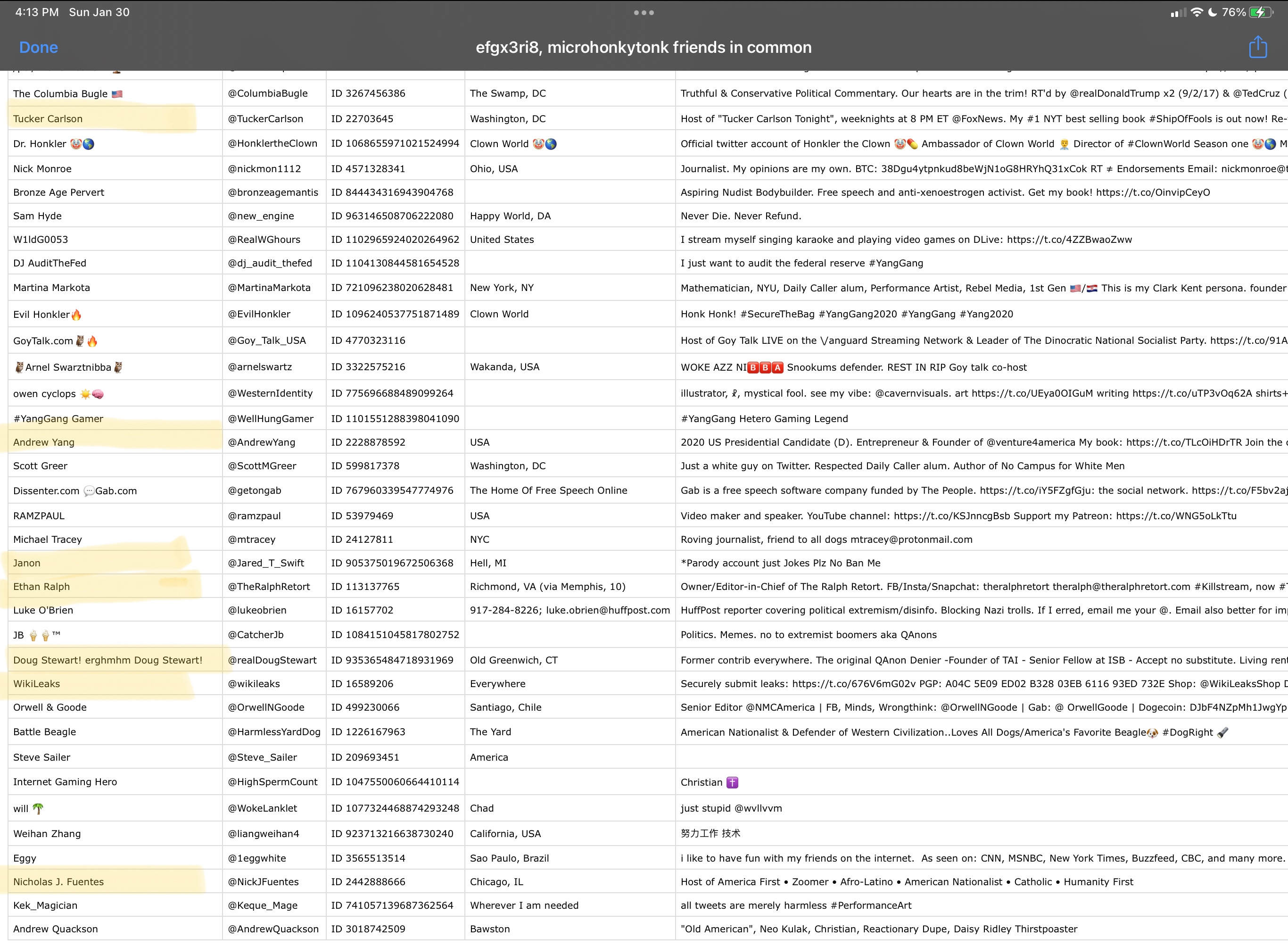1288x946 pixels.
Task: Tap the cellular signal bars icon
Action: click(x=1178, y=12)
